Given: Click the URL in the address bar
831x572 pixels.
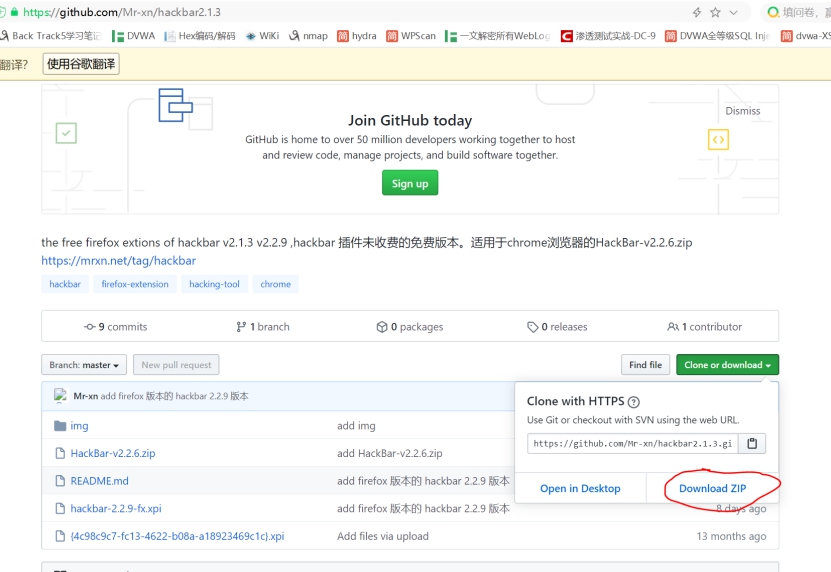Looking at the screenshot, I should pos(122,12).
